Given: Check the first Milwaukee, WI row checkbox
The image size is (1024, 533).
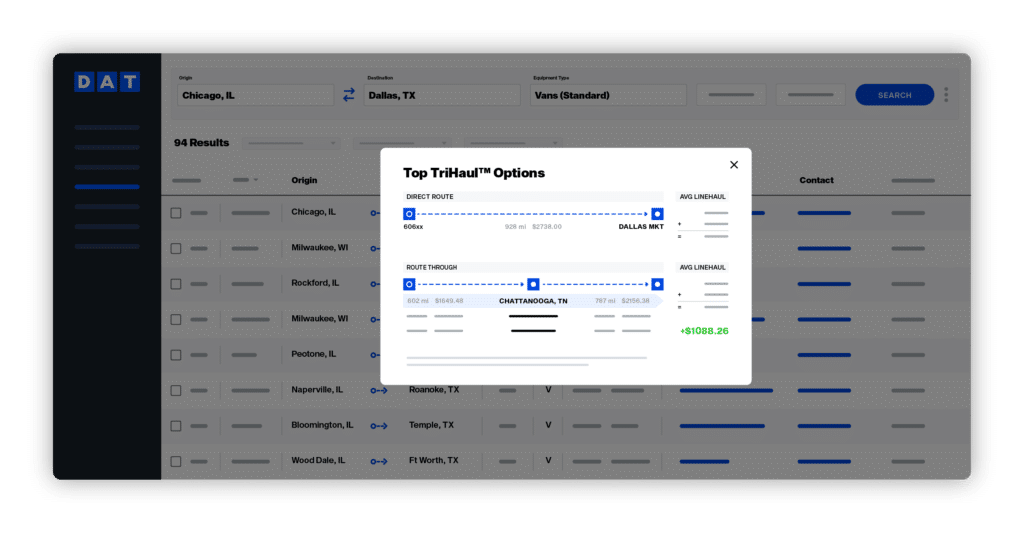Looking at the screenshot, I should pos(176,248).
